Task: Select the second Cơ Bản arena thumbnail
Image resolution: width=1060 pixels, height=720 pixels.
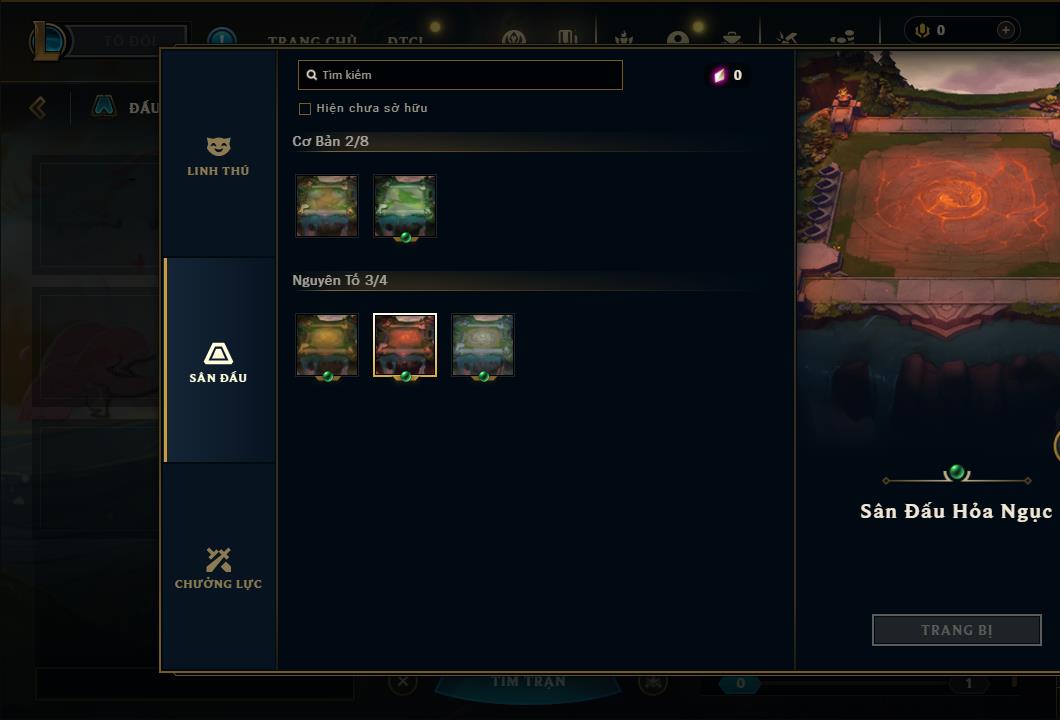Action: (x=405, y=206)
